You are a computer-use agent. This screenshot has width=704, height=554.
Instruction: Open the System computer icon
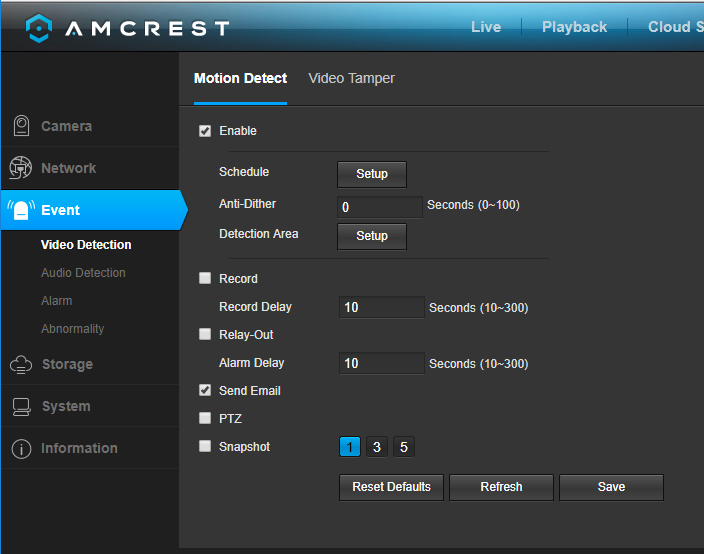pyautogui.click(x=21, y=407)
